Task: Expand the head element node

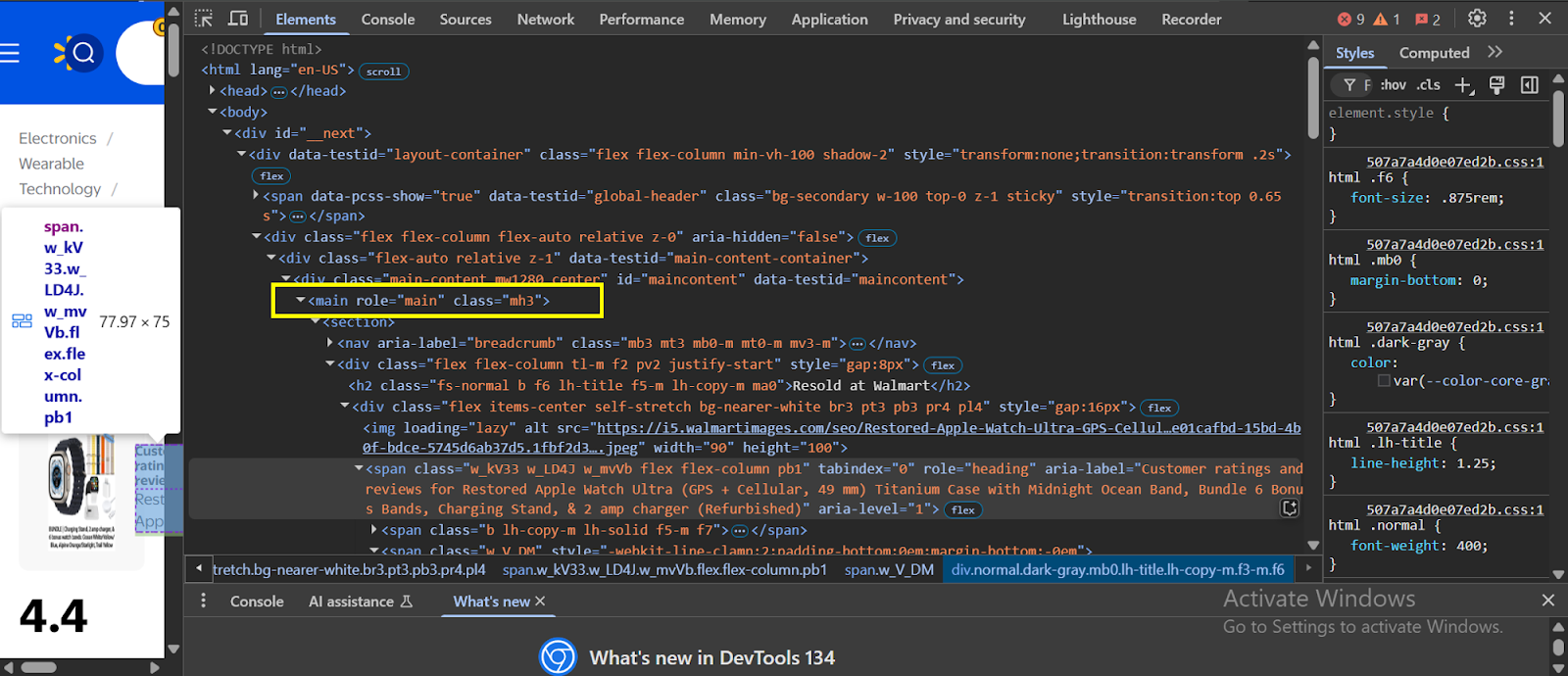Action: tap(213, 90)
